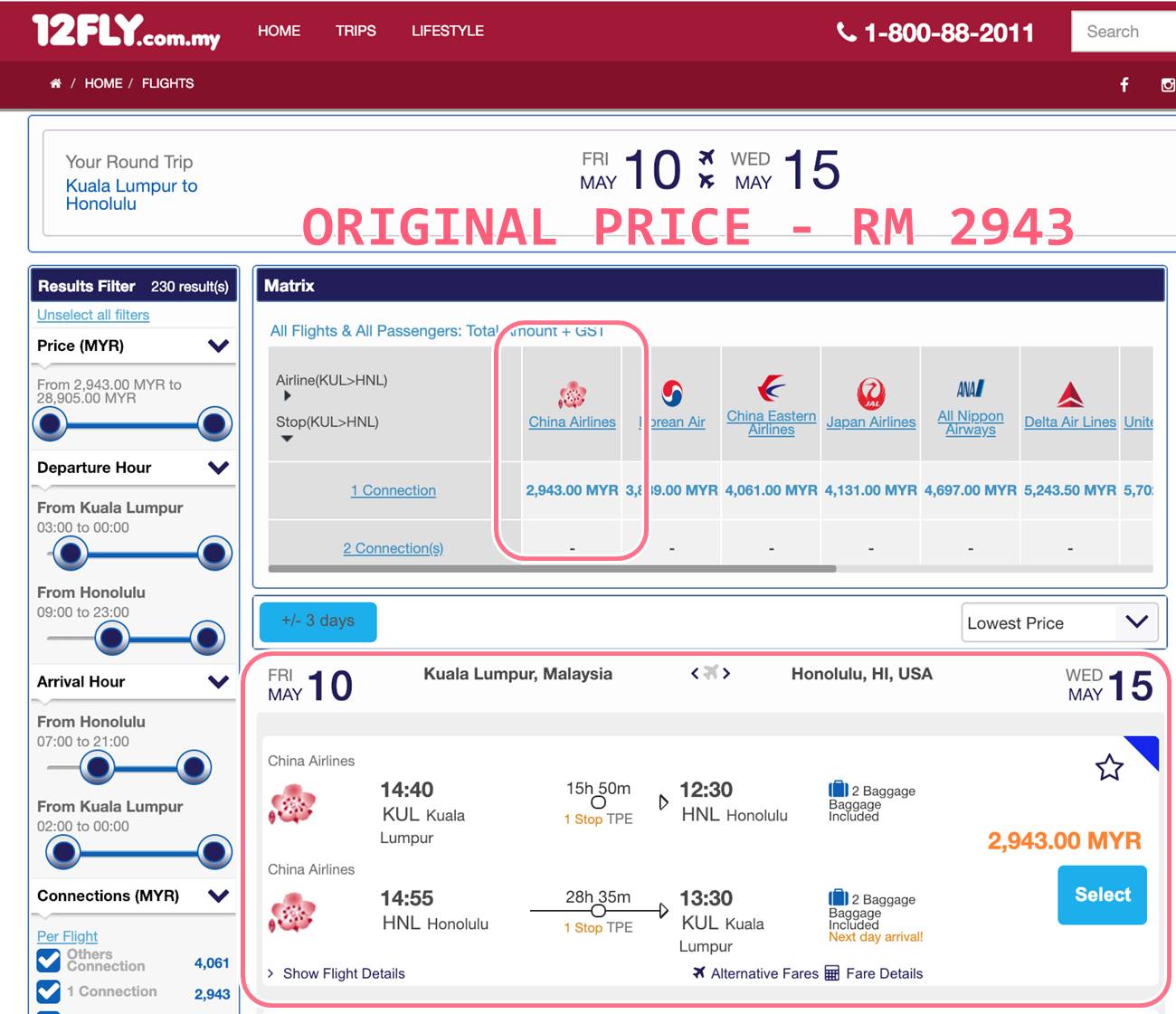Expand Airline(KUL>HNL) matrix arrow
1176x1014 pixels.
pyautogui.click(x=287, y=395)
